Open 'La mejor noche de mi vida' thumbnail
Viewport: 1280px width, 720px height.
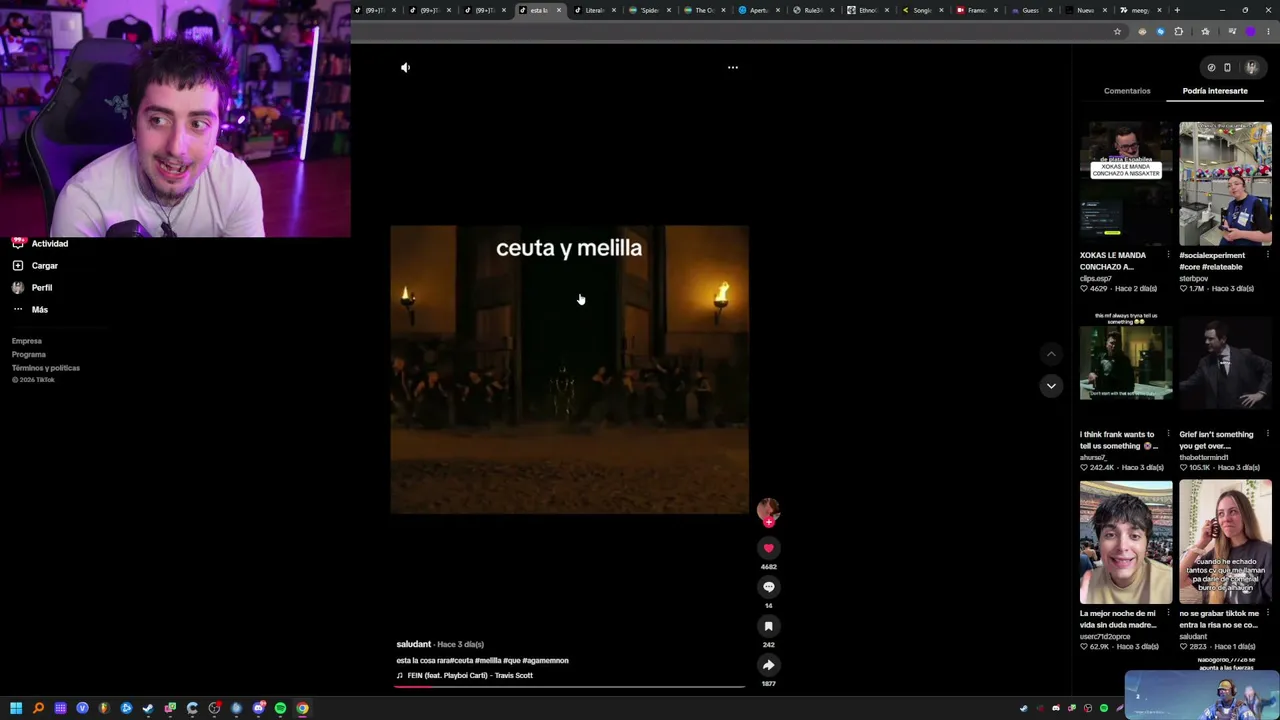click(x=1126, y=542)
